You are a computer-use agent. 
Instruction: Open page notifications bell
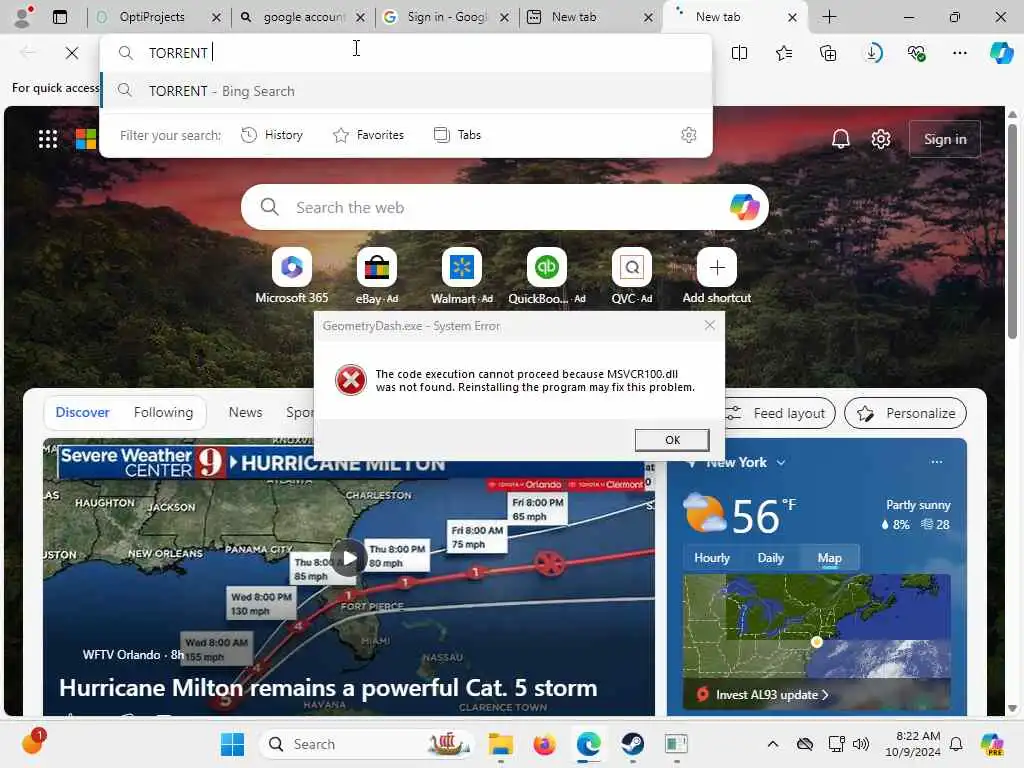[x=840, y=139]
